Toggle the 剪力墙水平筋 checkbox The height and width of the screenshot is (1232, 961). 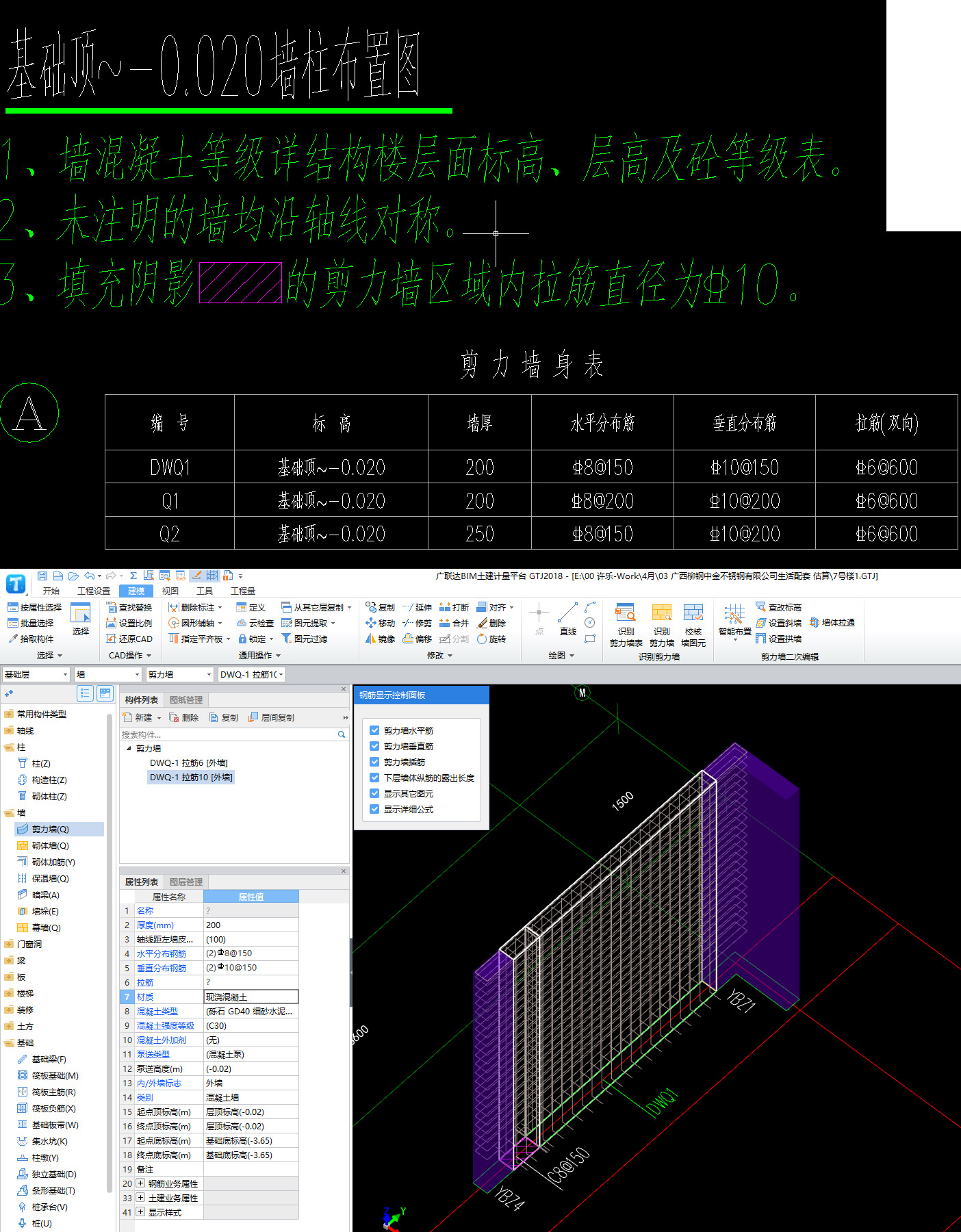374,730
